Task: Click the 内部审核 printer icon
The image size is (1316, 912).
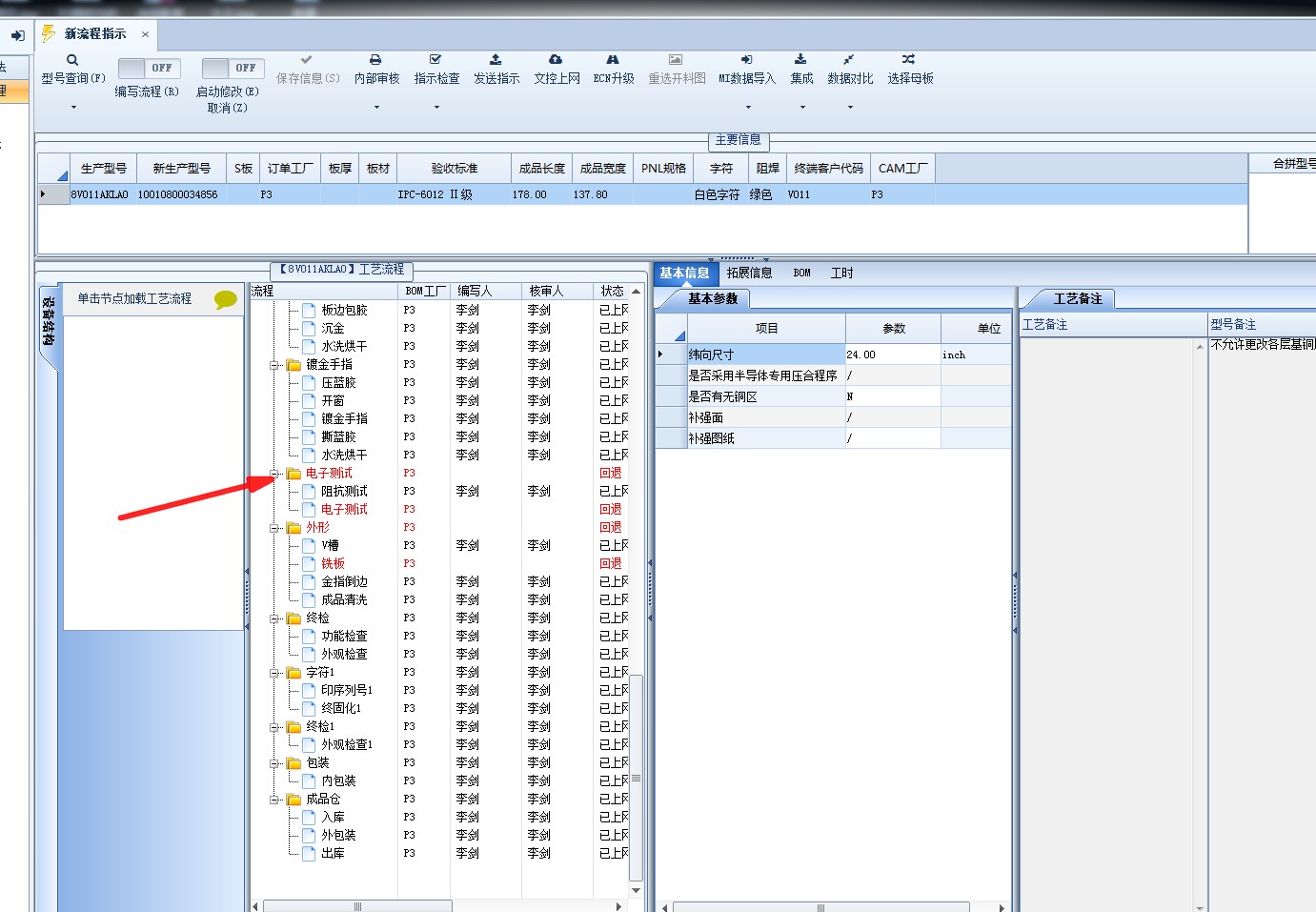Action: coord(375,60)
